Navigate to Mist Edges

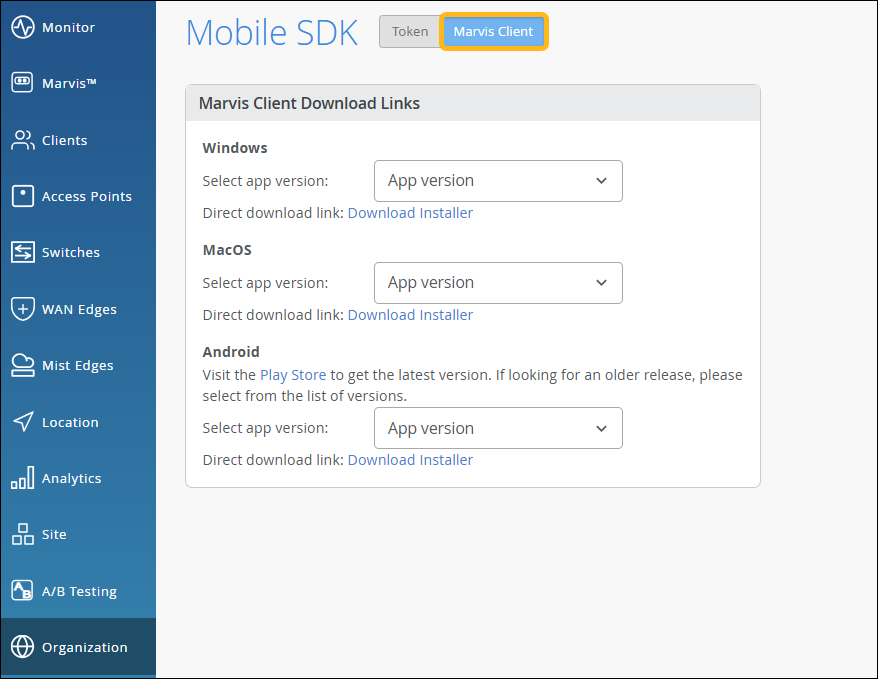pos(78,366)
